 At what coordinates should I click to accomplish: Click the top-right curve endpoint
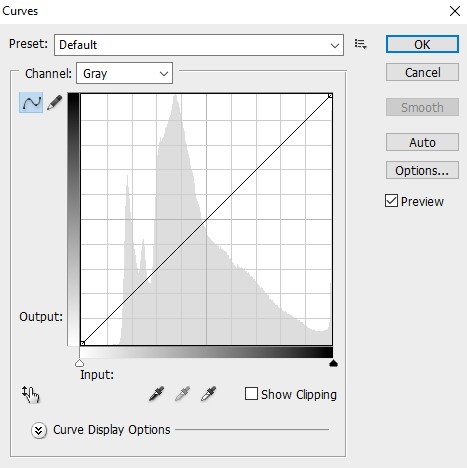[330, 96]
